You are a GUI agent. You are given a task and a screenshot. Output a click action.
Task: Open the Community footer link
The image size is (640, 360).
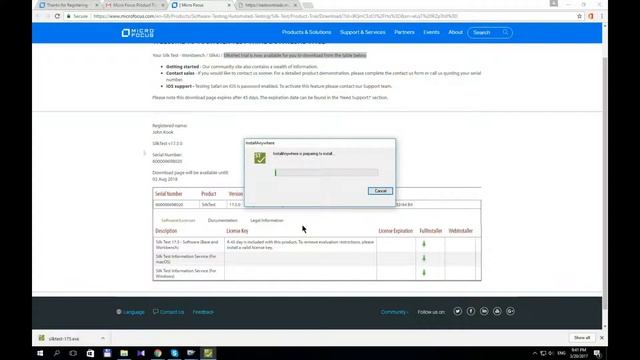coord(393,312)
